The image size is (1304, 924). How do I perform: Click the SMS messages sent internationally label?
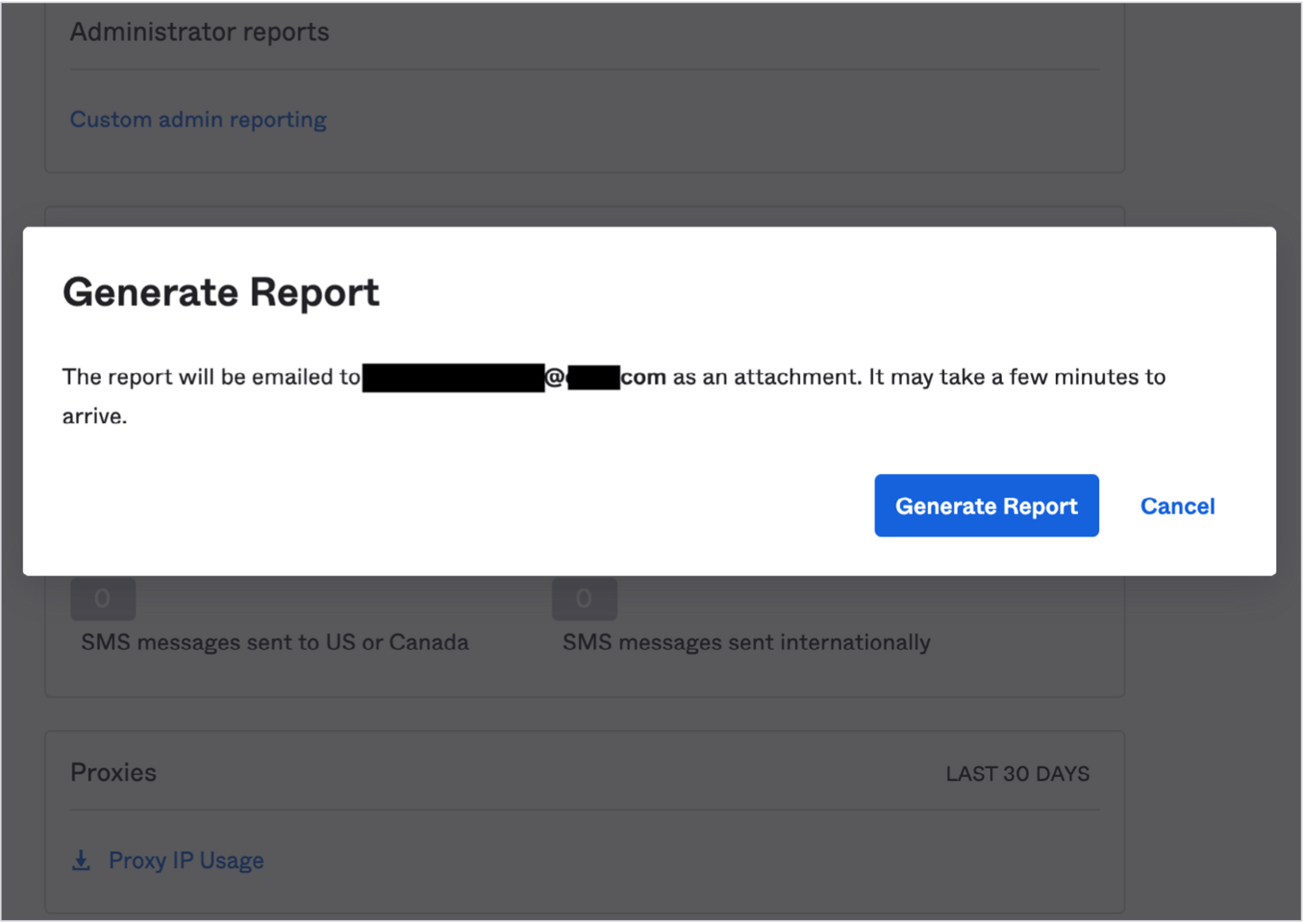746,643
